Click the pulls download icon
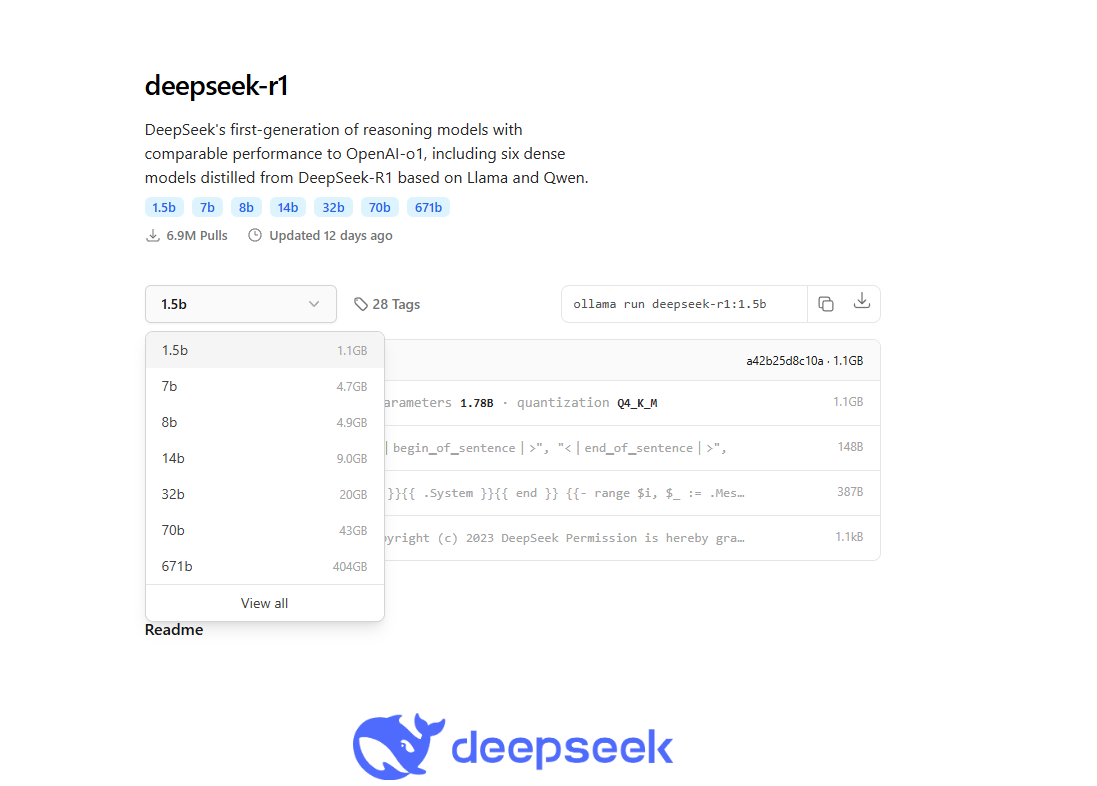 [153, 235]
